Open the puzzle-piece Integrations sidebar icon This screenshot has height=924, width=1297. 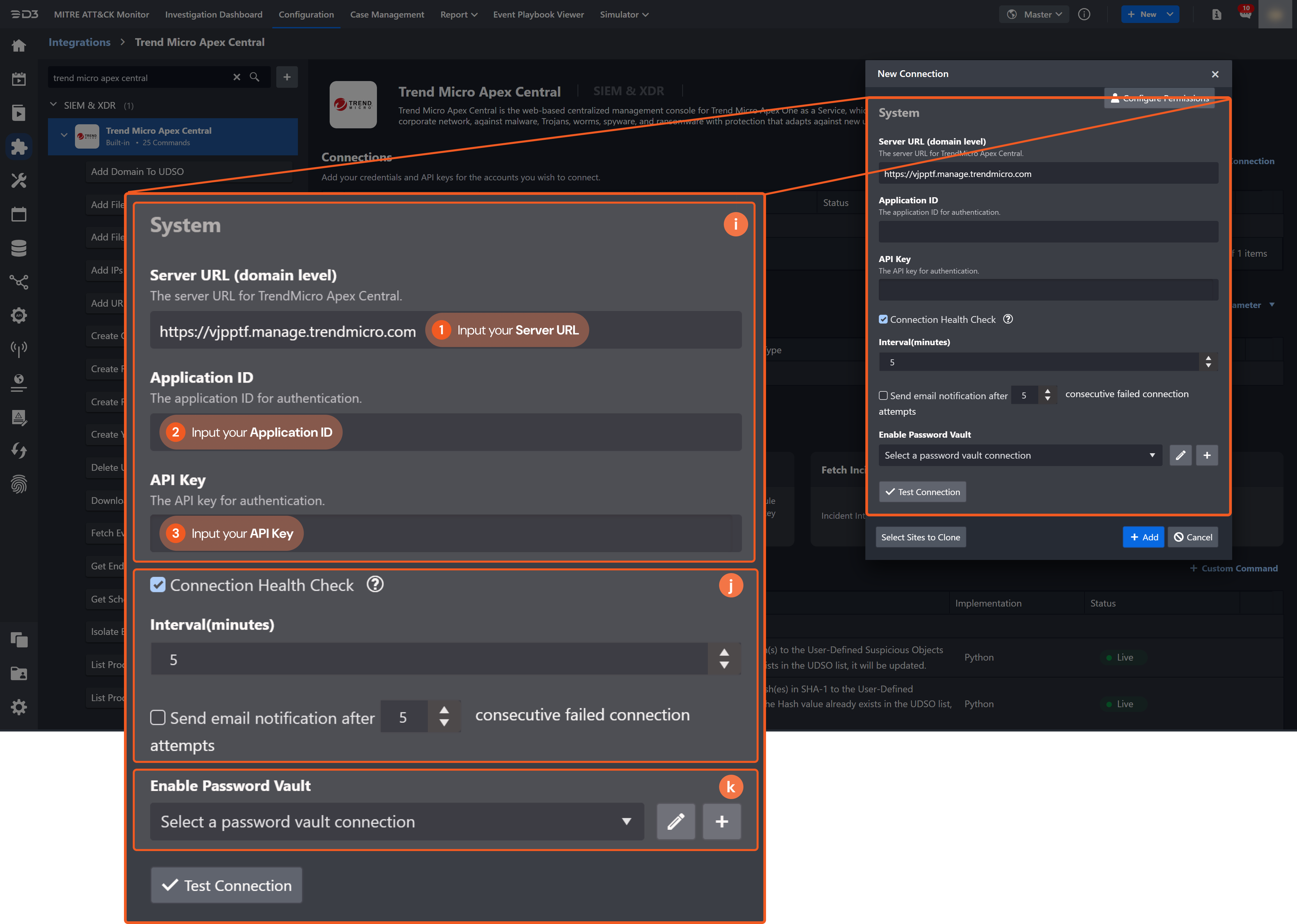(x=19, y=147)
